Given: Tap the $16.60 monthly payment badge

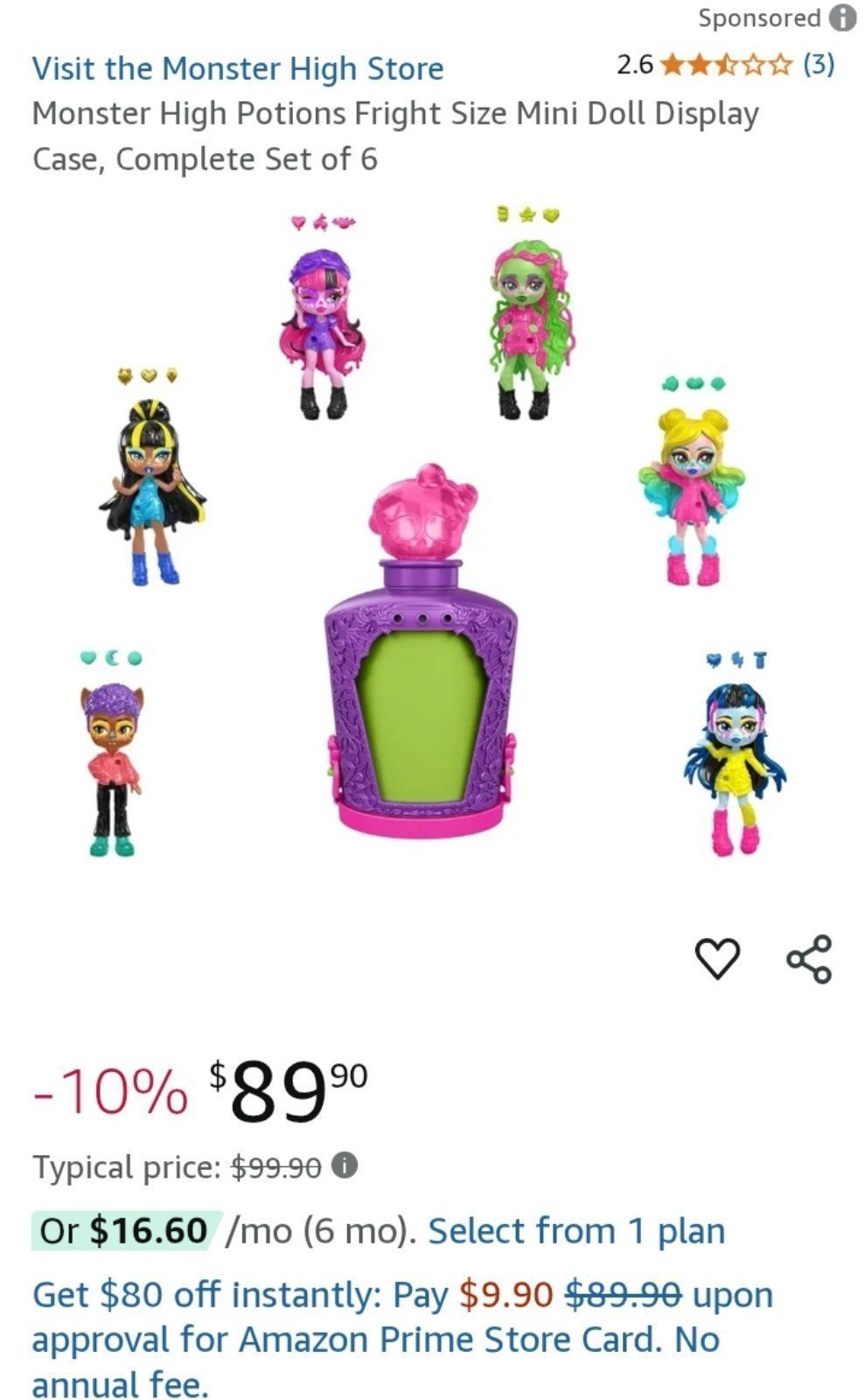Looking at the screenshot, I should click(x=124, y=1230).
